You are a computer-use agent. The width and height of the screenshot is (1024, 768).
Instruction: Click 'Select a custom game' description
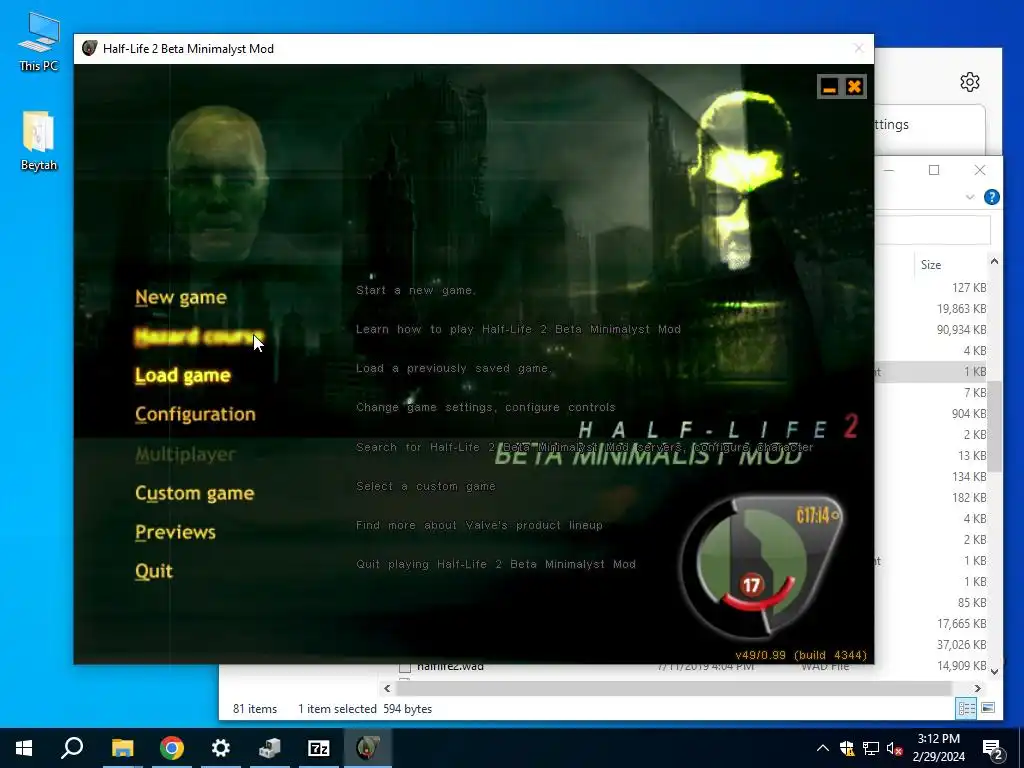[426, 486]
